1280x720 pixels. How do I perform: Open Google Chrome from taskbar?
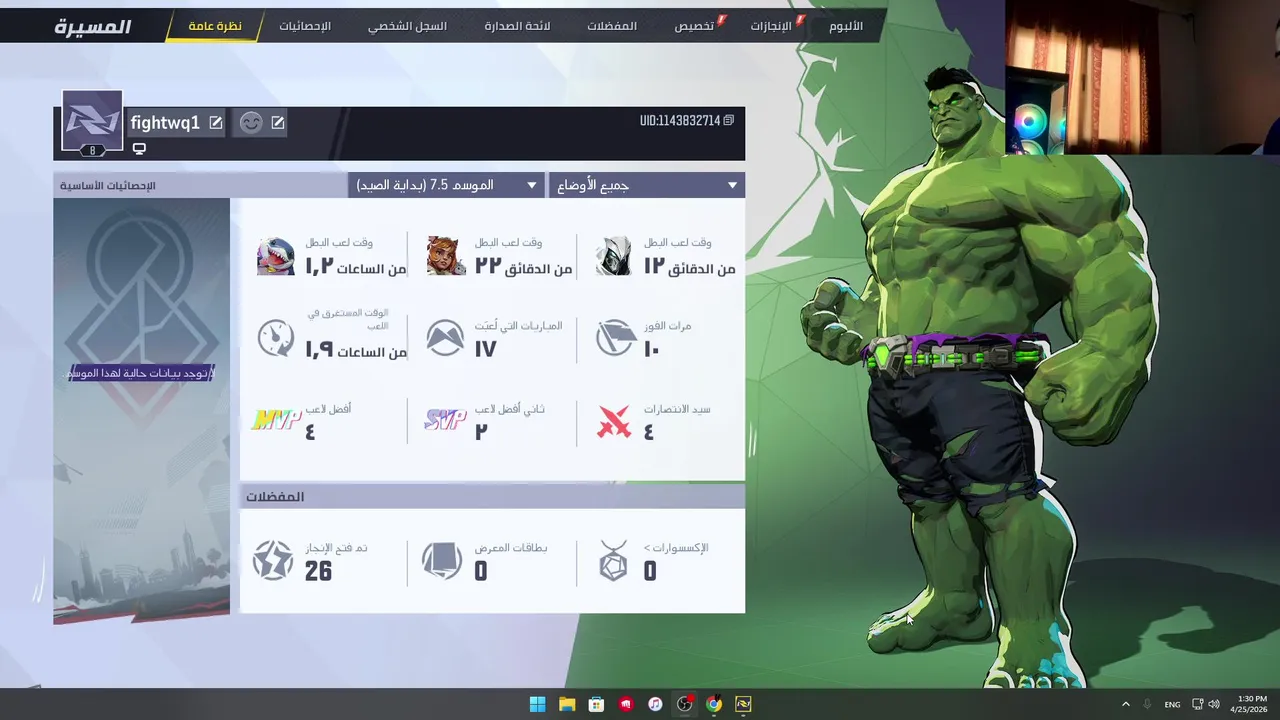[714, 704]
